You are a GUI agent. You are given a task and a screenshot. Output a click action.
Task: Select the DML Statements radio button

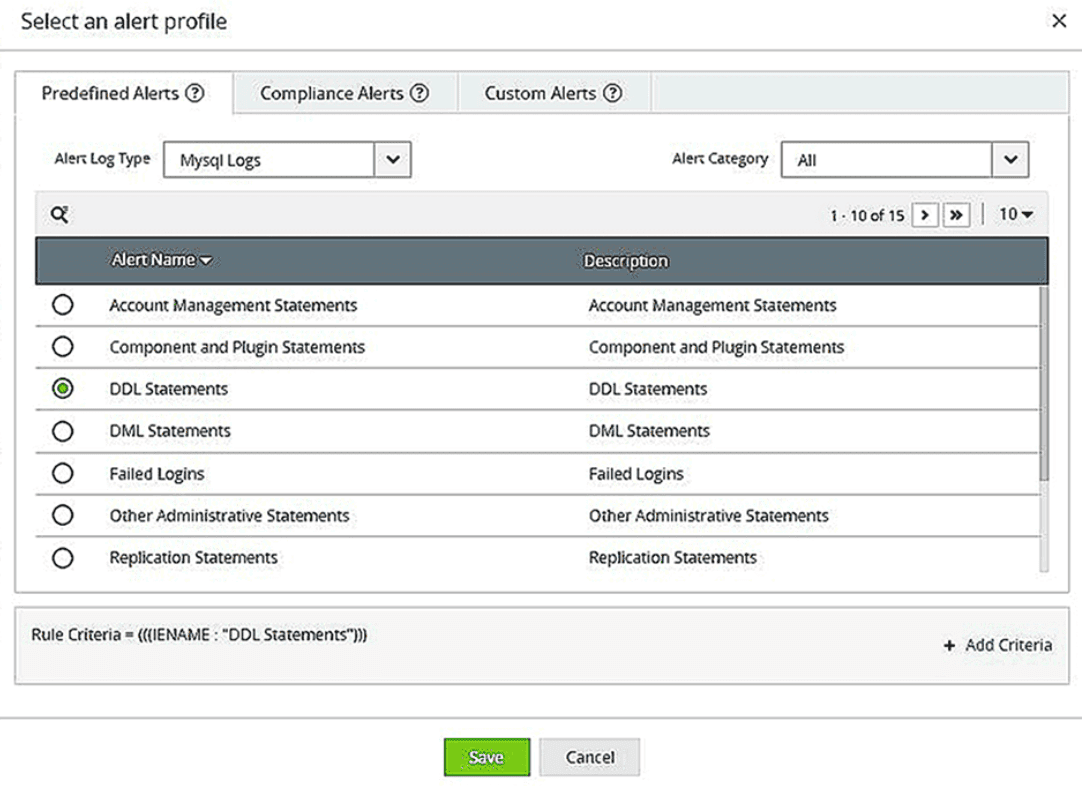pos(63,431)
